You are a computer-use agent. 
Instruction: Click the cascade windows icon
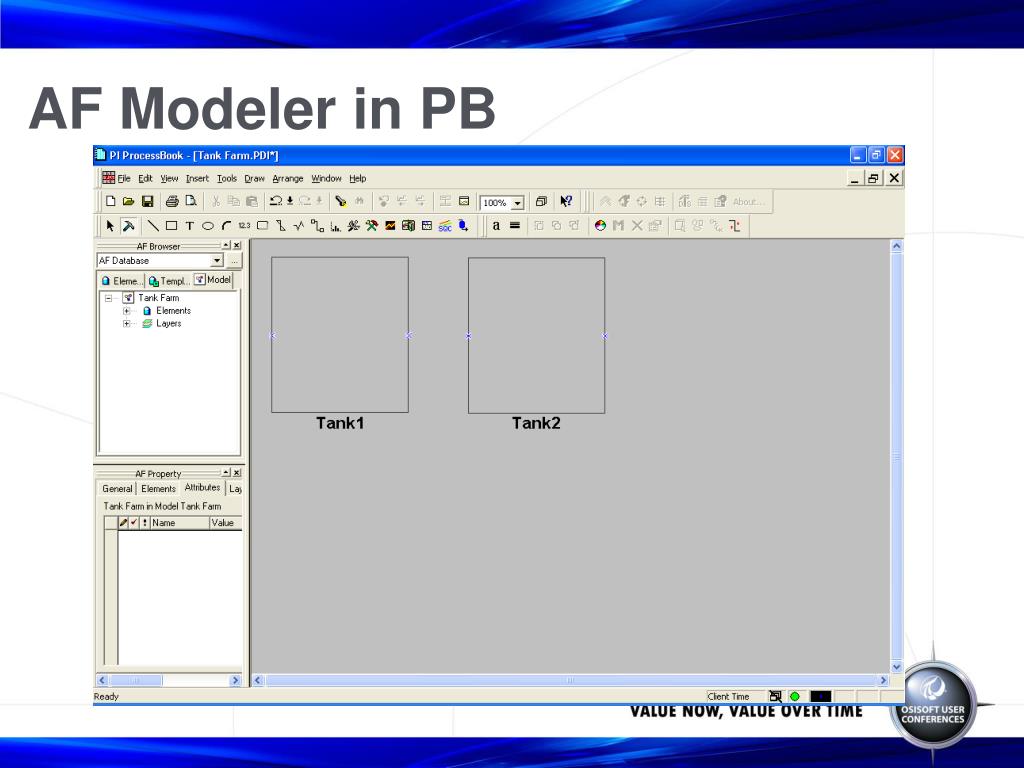click(541, 201)
